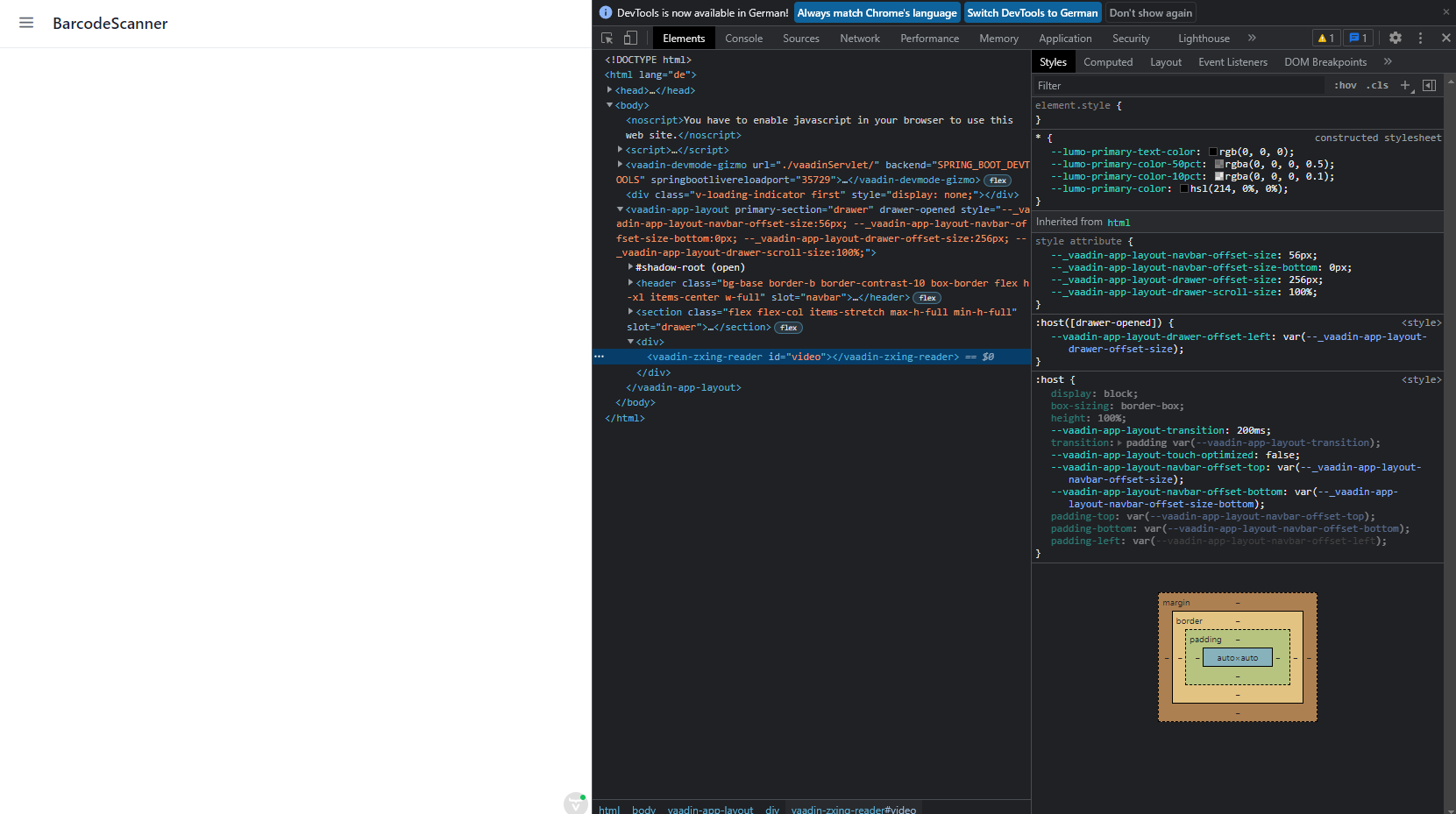Toggle the device toolbar icon
The image size is (1456, 814).
coord(630,38)
